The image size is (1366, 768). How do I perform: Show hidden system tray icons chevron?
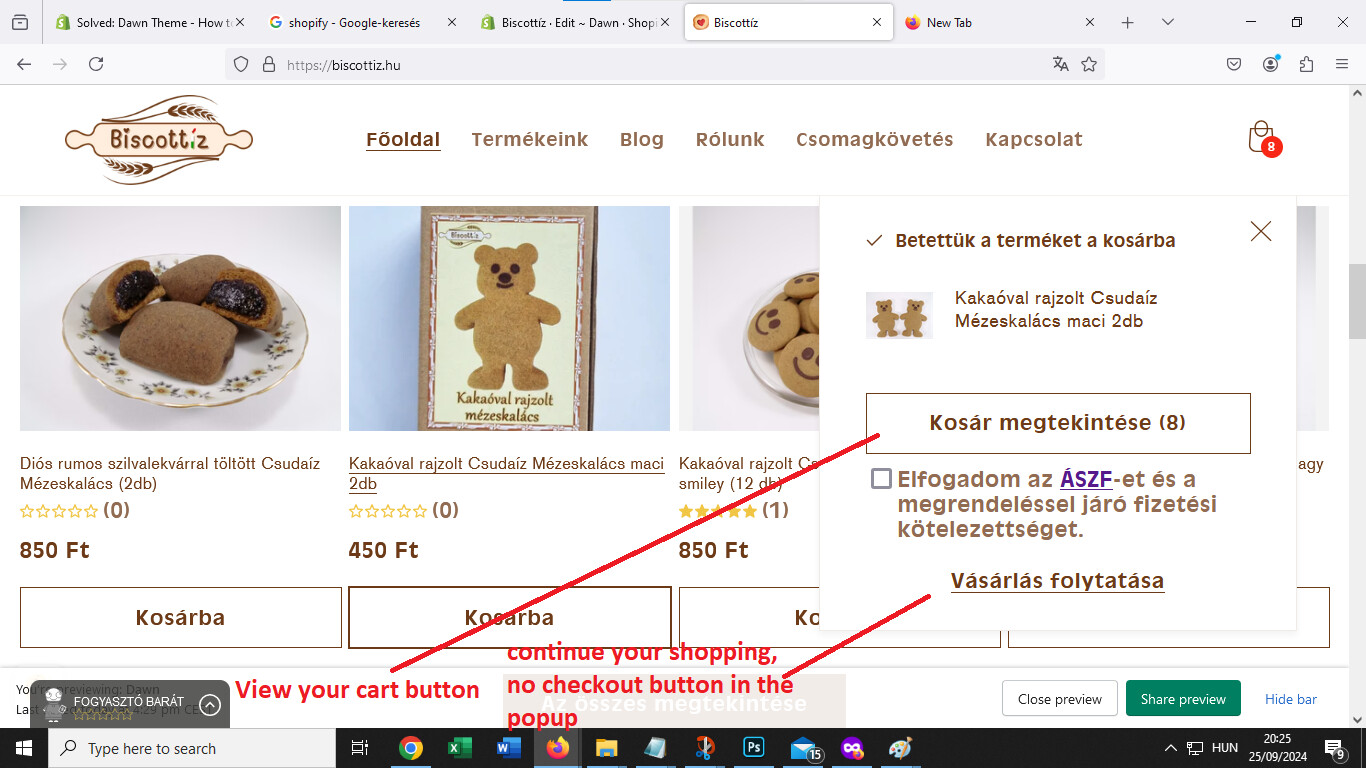click(1170, 748)
